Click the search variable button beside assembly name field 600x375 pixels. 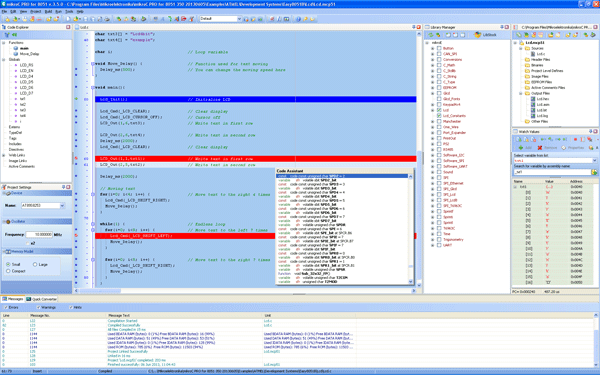[594, 172]
